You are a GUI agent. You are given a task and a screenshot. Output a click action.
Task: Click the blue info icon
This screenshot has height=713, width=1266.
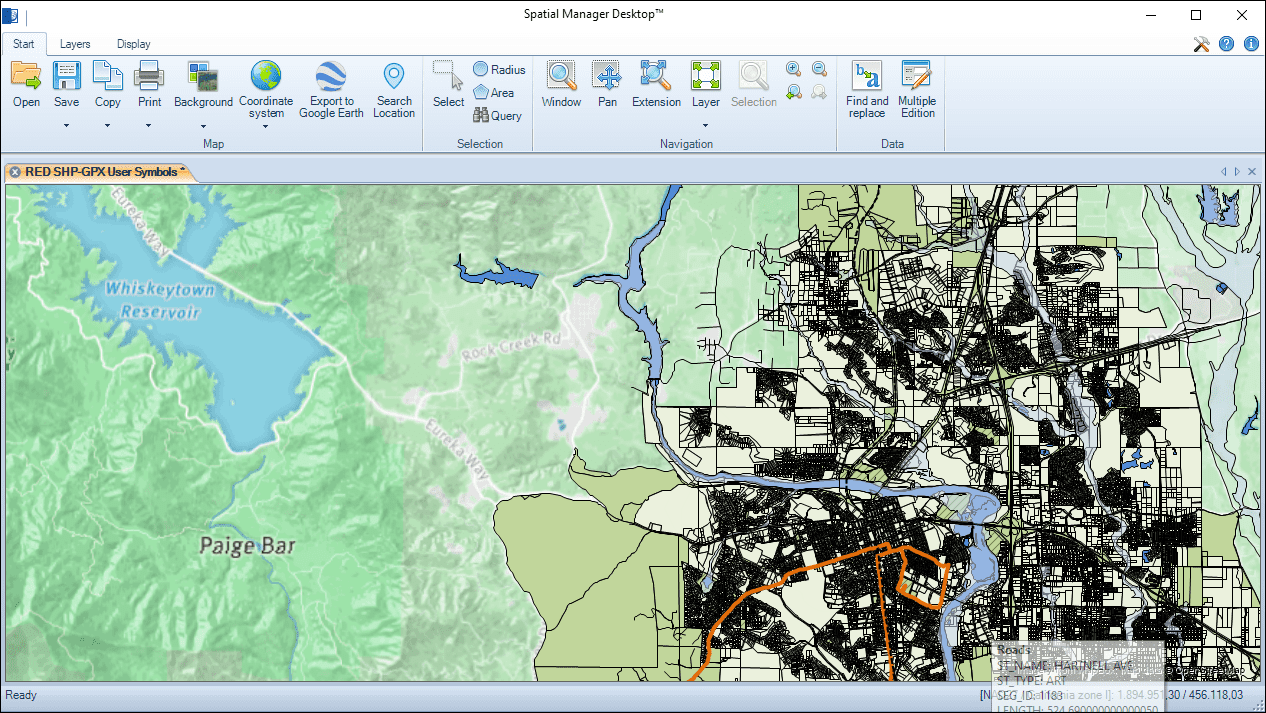click(x=1250, y=44)
